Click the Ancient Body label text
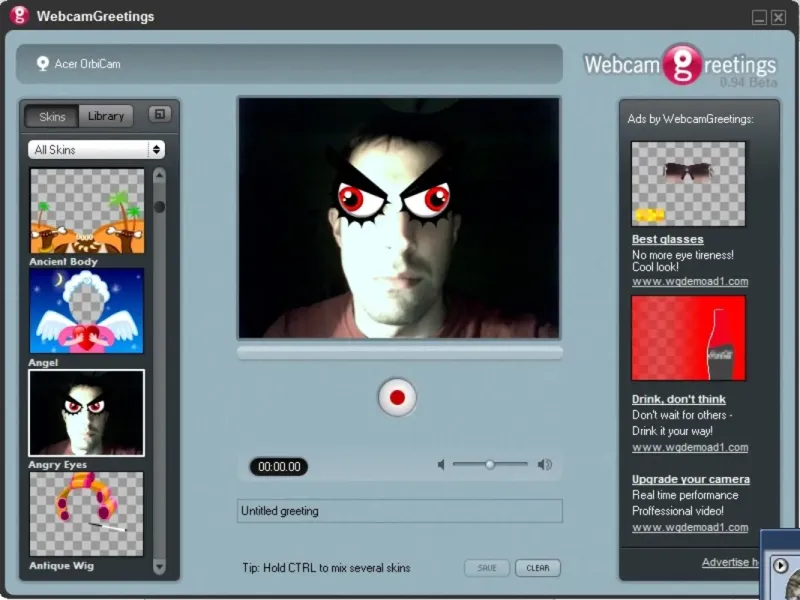This screenshot has width=800, height=600. tap(63, 262)
